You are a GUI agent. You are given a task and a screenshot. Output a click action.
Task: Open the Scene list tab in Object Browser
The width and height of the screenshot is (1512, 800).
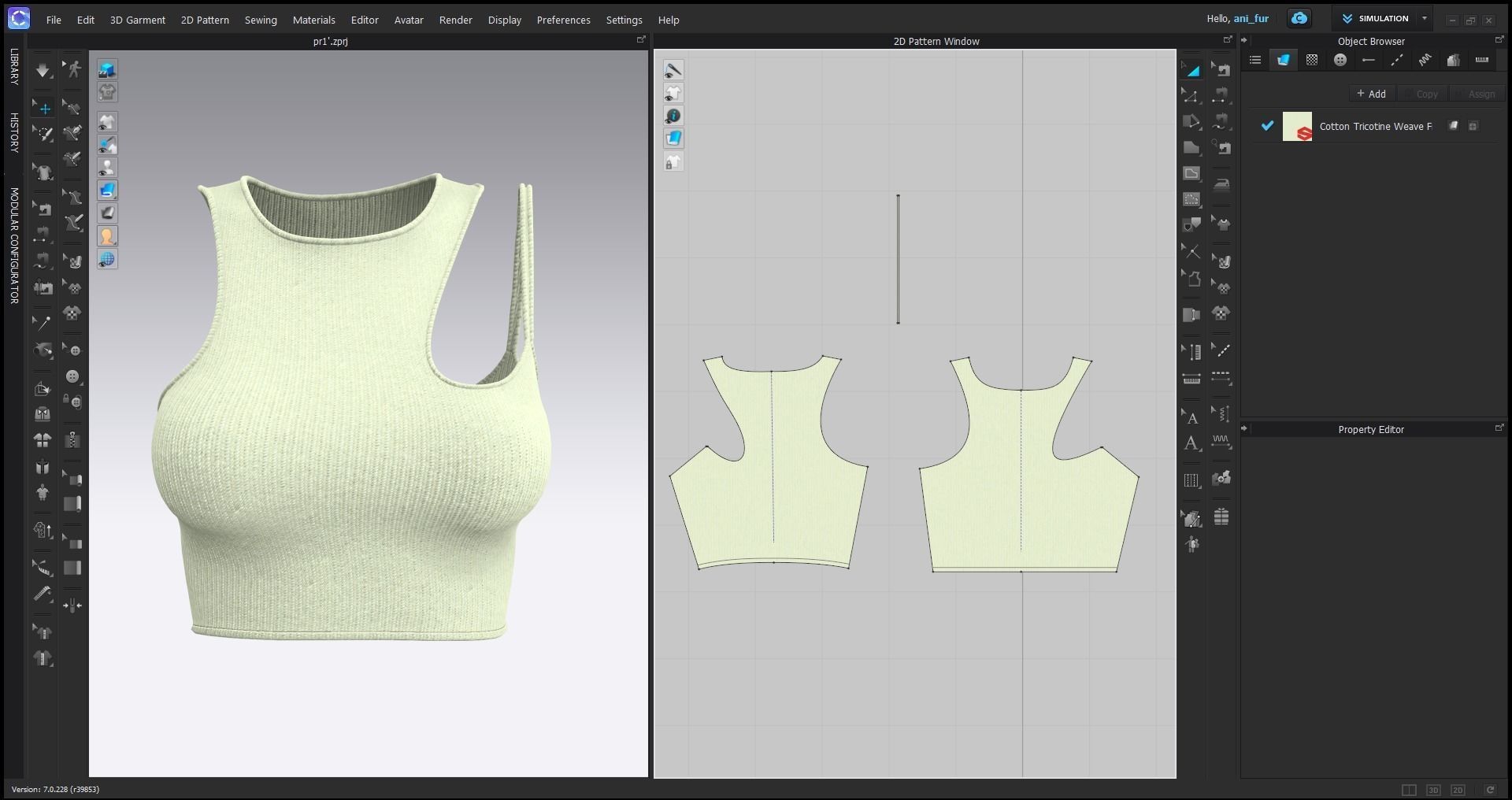click(x=1255, y=60)
